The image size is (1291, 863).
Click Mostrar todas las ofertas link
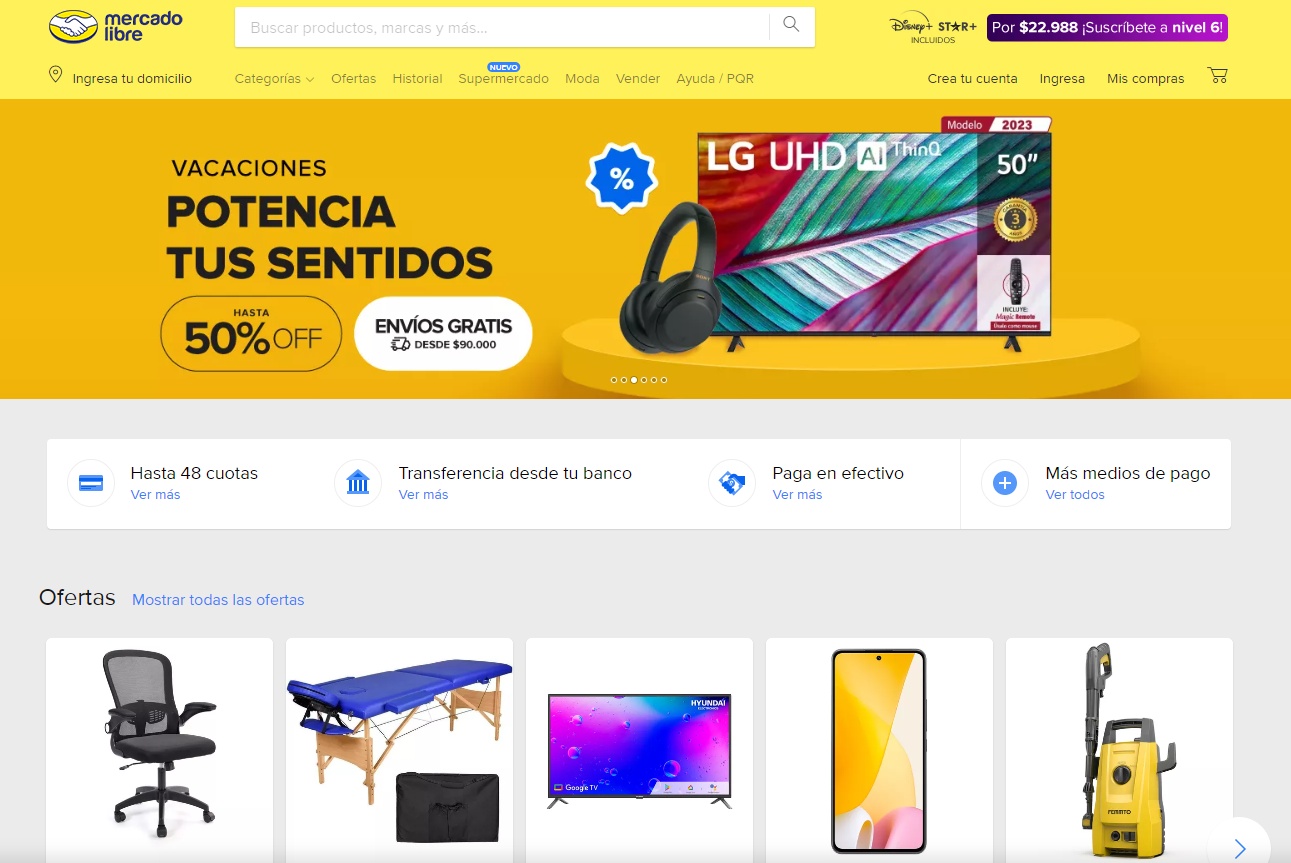point(218,600)
